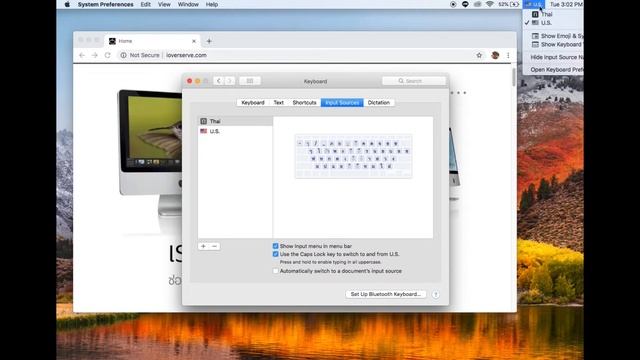Viewport: 640px width, 360px height.
Task: Enable automatic switch to document's input source
Action: (276, 271)
